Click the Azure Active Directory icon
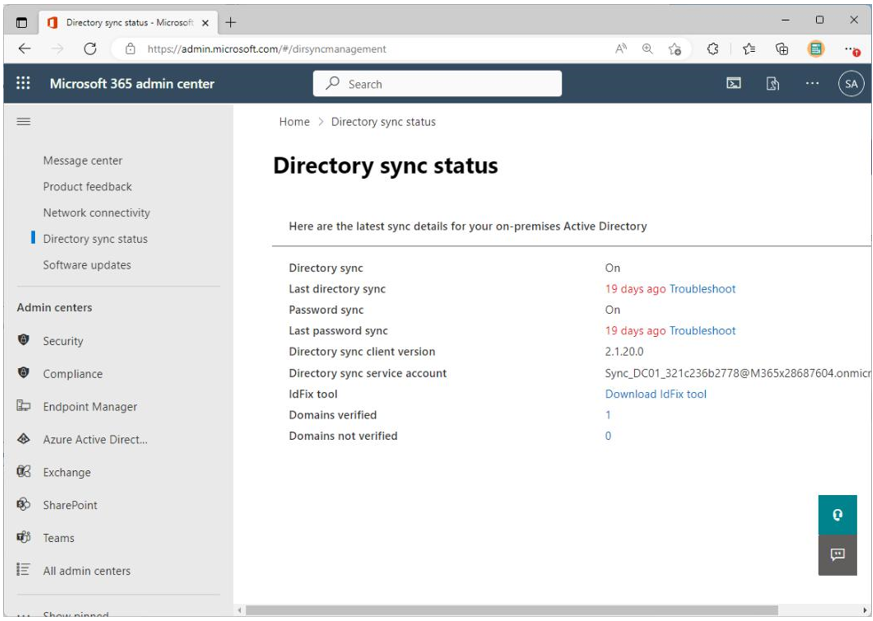The image size is (873, 621). click(x=23, y=438)
